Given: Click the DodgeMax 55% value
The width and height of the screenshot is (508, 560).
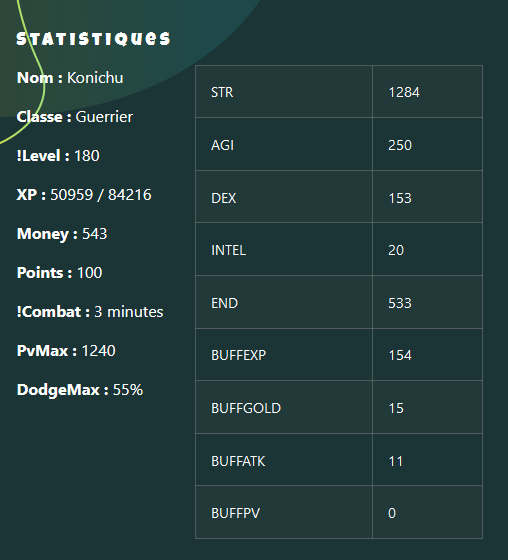Looking at the screenshot, I should pos(128,390).
